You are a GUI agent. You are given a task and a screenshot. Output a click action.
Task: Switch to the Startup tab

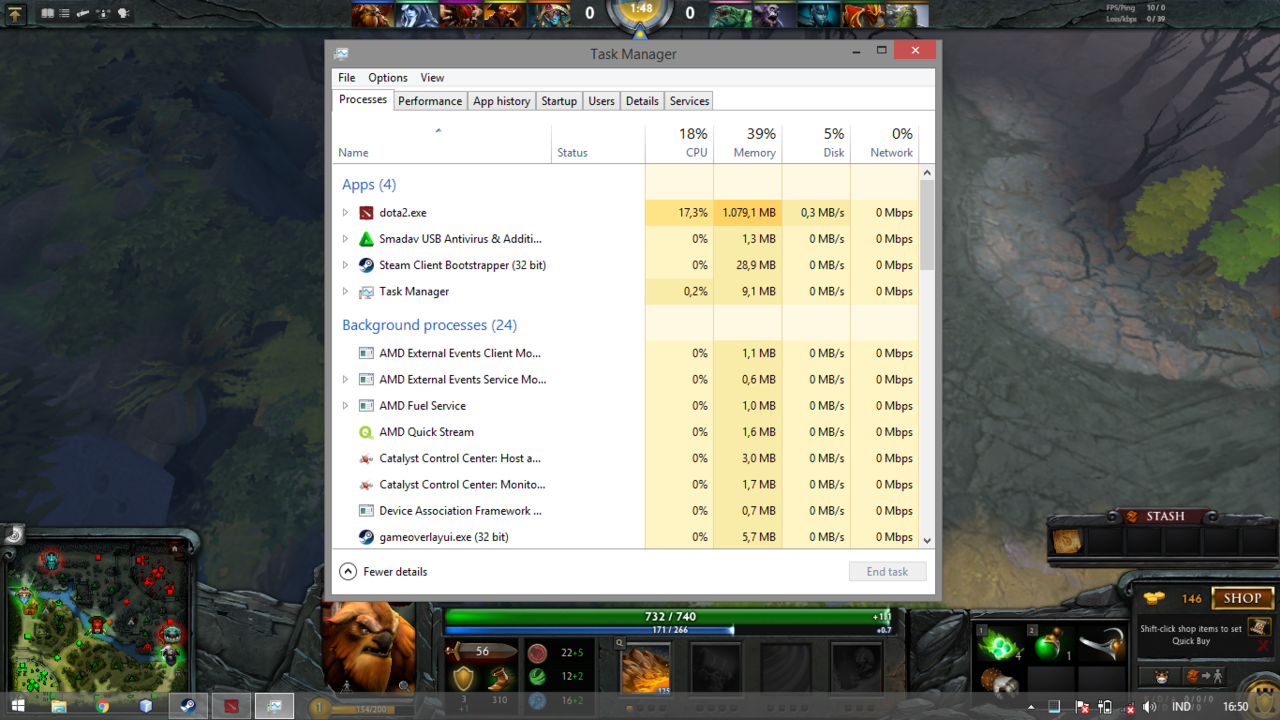(559, 101)
